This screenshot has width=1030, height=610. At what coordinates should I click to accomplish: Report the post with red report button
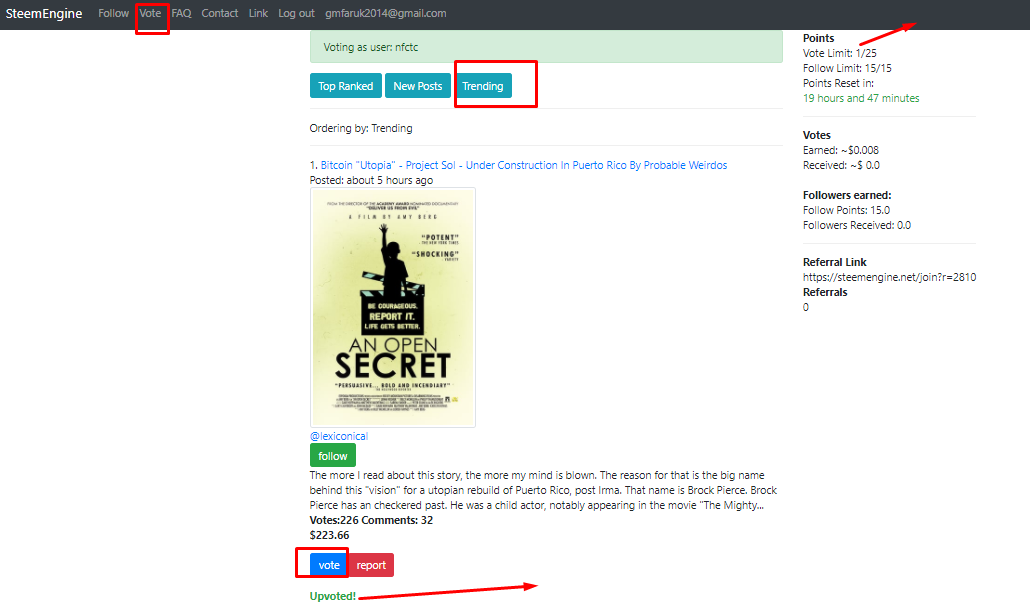371,565
